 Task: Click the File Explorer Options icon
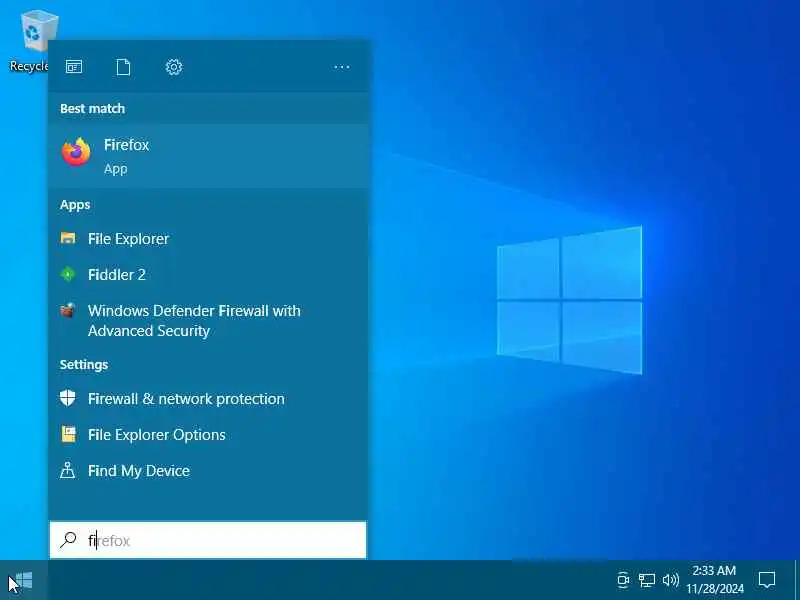[x=68, y=434]
